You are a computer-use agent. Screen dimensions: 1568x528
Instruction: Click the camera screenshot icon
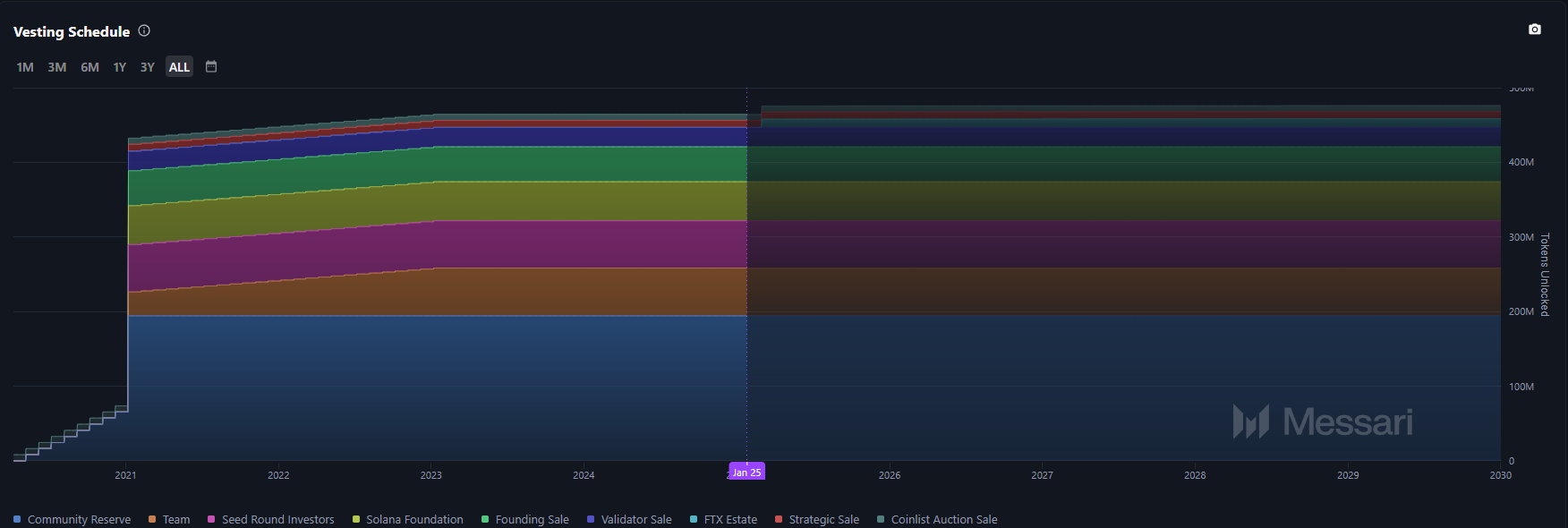[1535, 30]
